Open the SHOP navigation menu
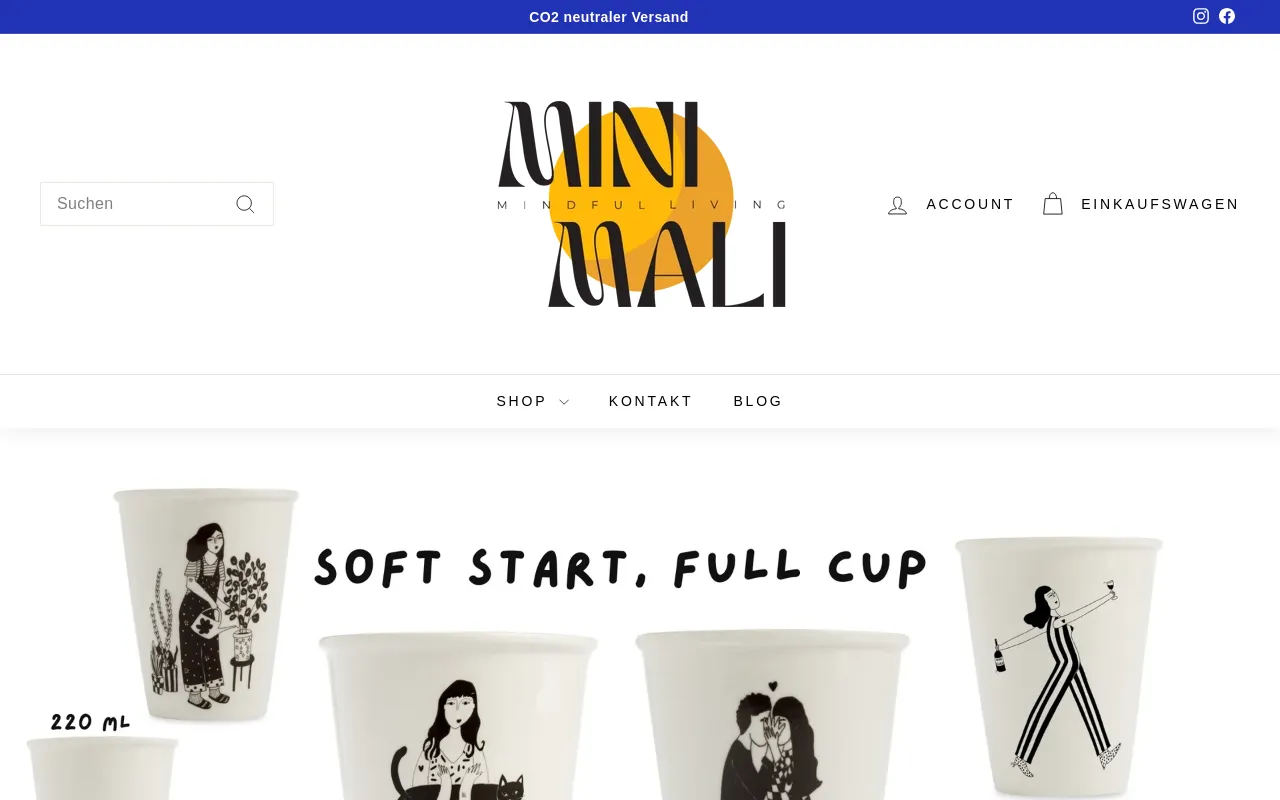 point(533,401)
